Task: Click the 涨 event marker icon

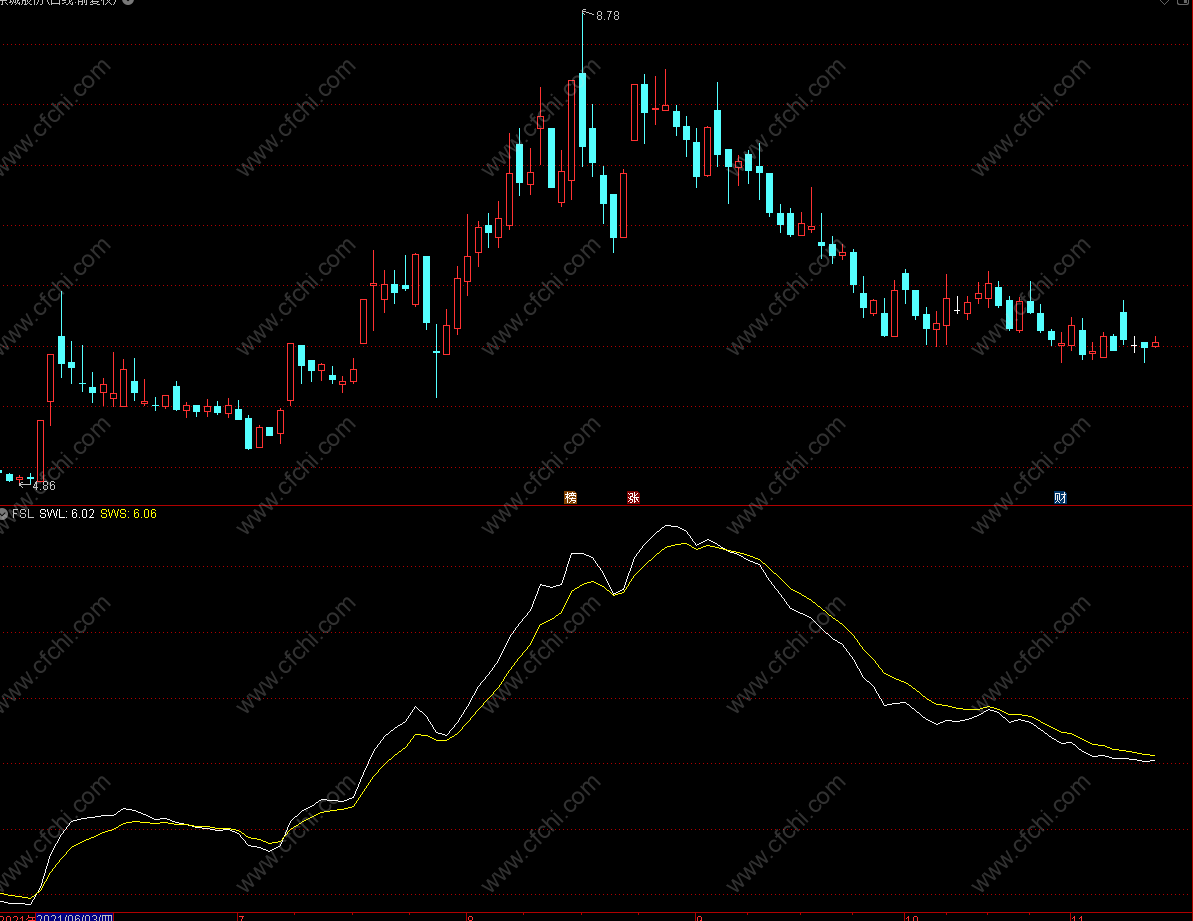Action: [633, 498]
